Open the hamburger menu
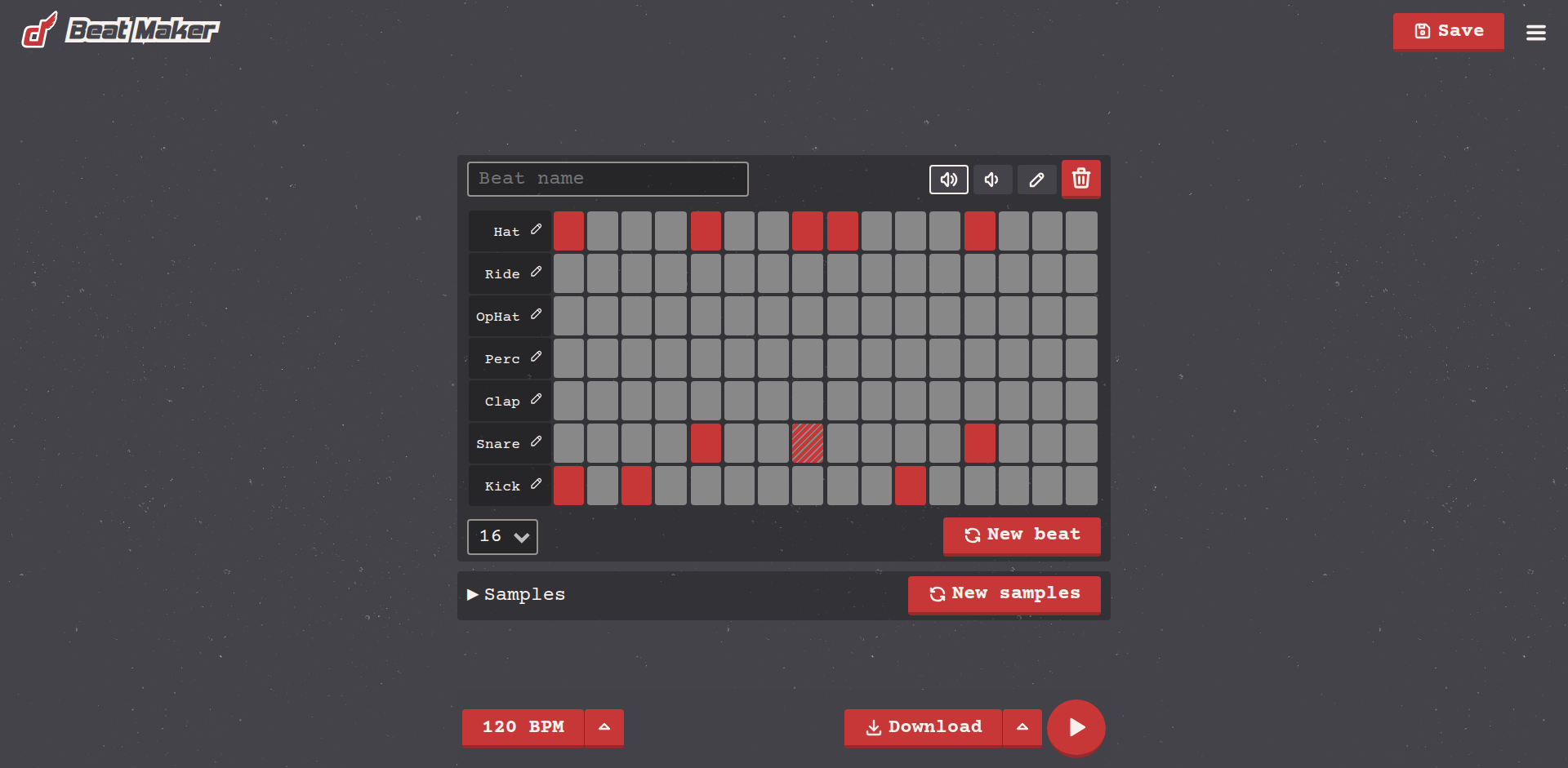Screen dimensions: 1568x768 [1535, 33]
